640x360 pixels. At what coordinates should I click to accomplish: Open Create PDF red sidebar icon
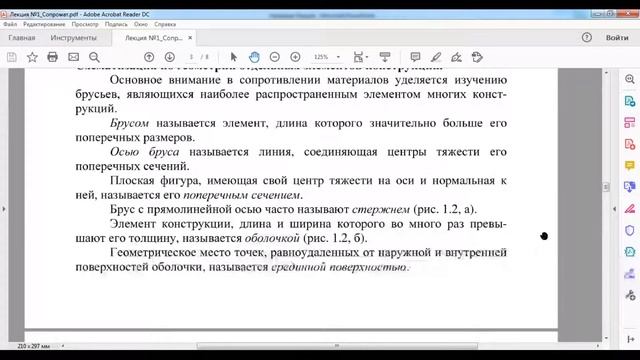(630, 144)
